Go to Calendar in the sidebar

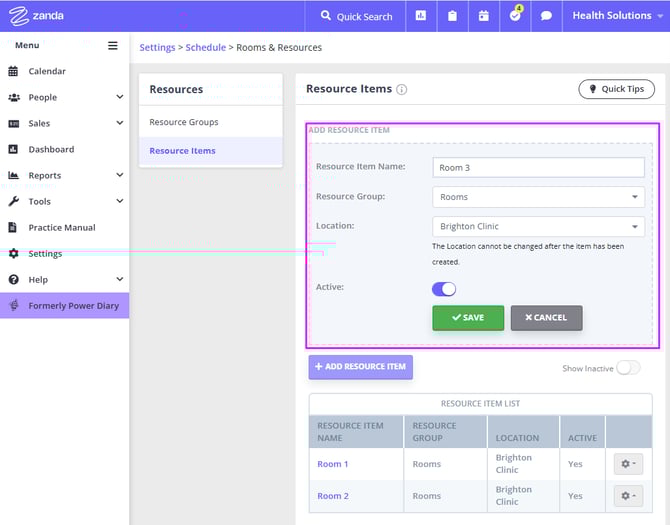tap(47, 71)
